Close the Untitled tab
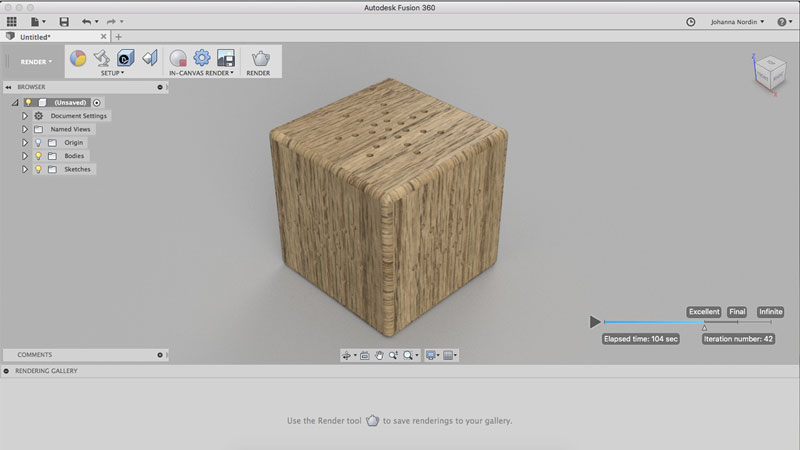800x450 pixels. pyautogui.click(x=104, y=37)
